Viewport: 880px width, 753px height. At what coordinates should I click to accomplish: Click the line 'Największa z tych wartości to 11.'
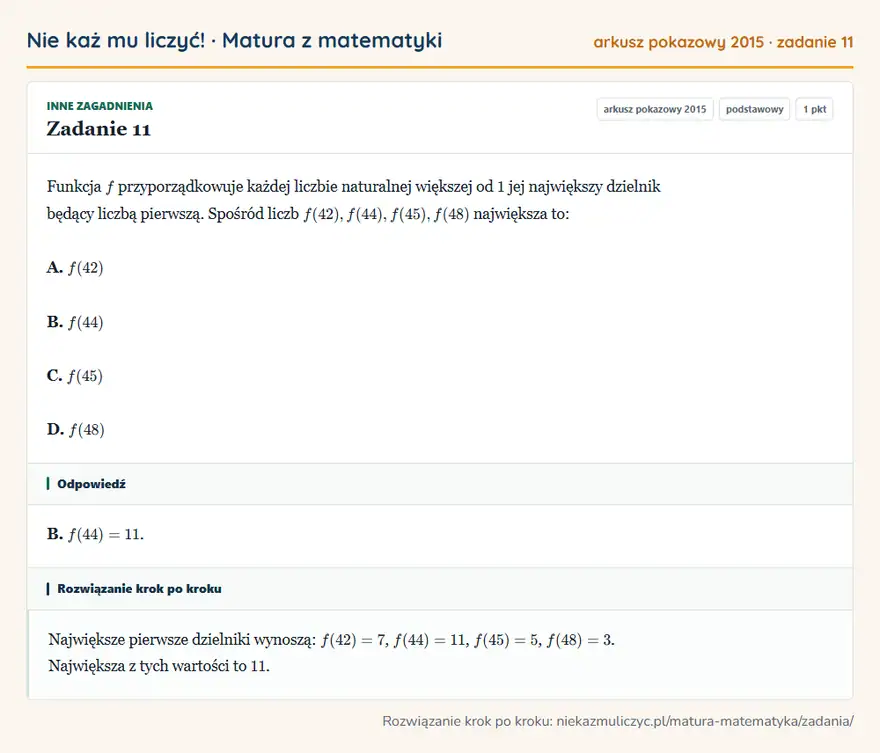click(x=159, y=666)
